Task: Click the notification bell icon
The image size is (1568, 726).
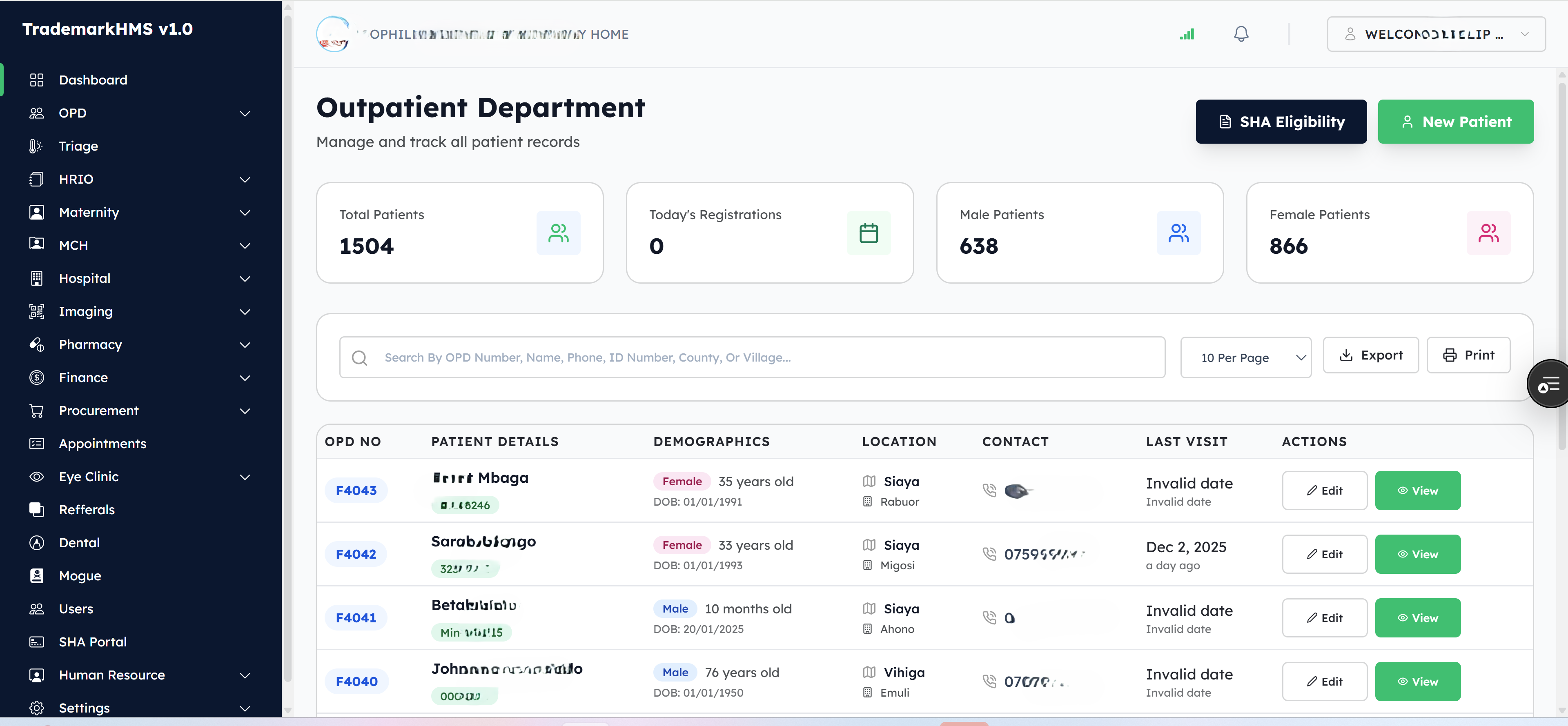Action: pyautogui.click(x=1241, y=34)
